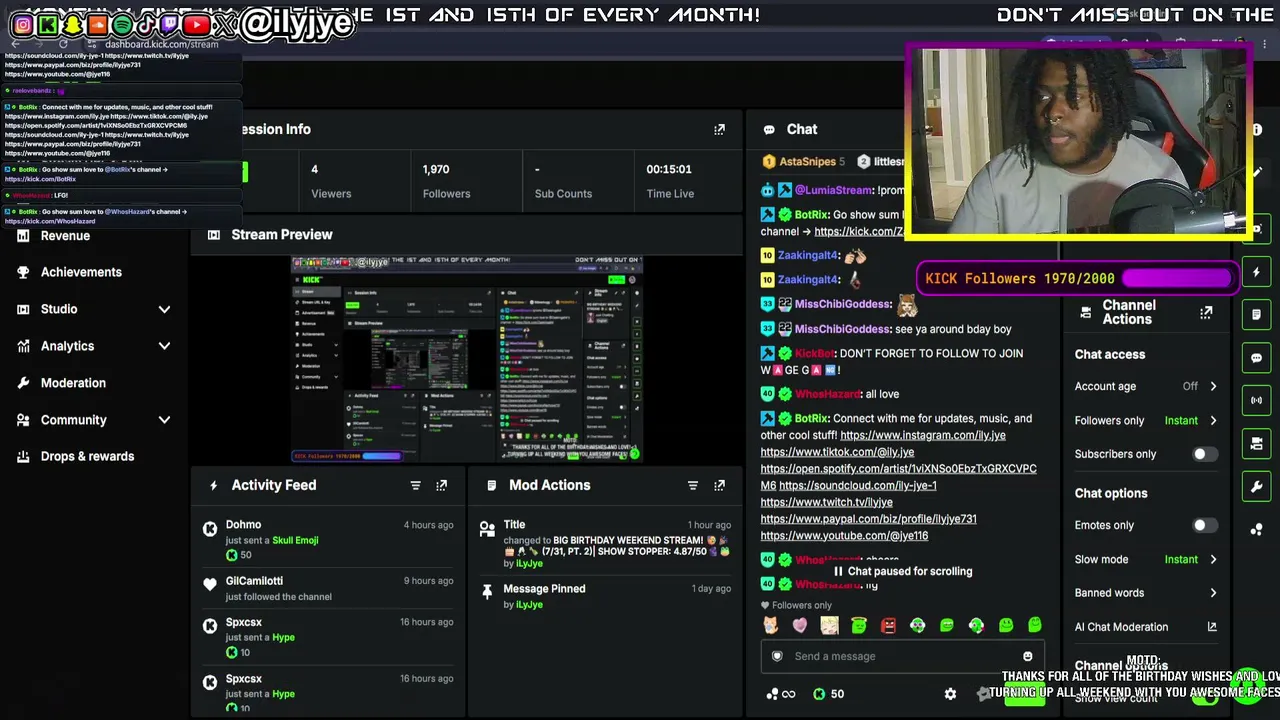The width and height of the screenshot is (1280, 720).
Task: Open Account age settings chevron
Action: coord(1213,386)
